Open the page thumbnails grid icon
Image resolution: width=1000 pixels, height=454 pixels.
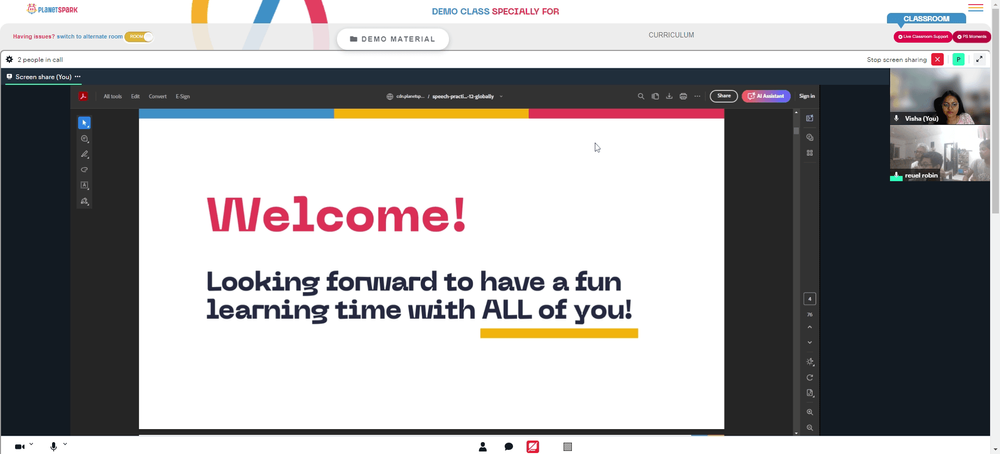[x=810, y=153]
